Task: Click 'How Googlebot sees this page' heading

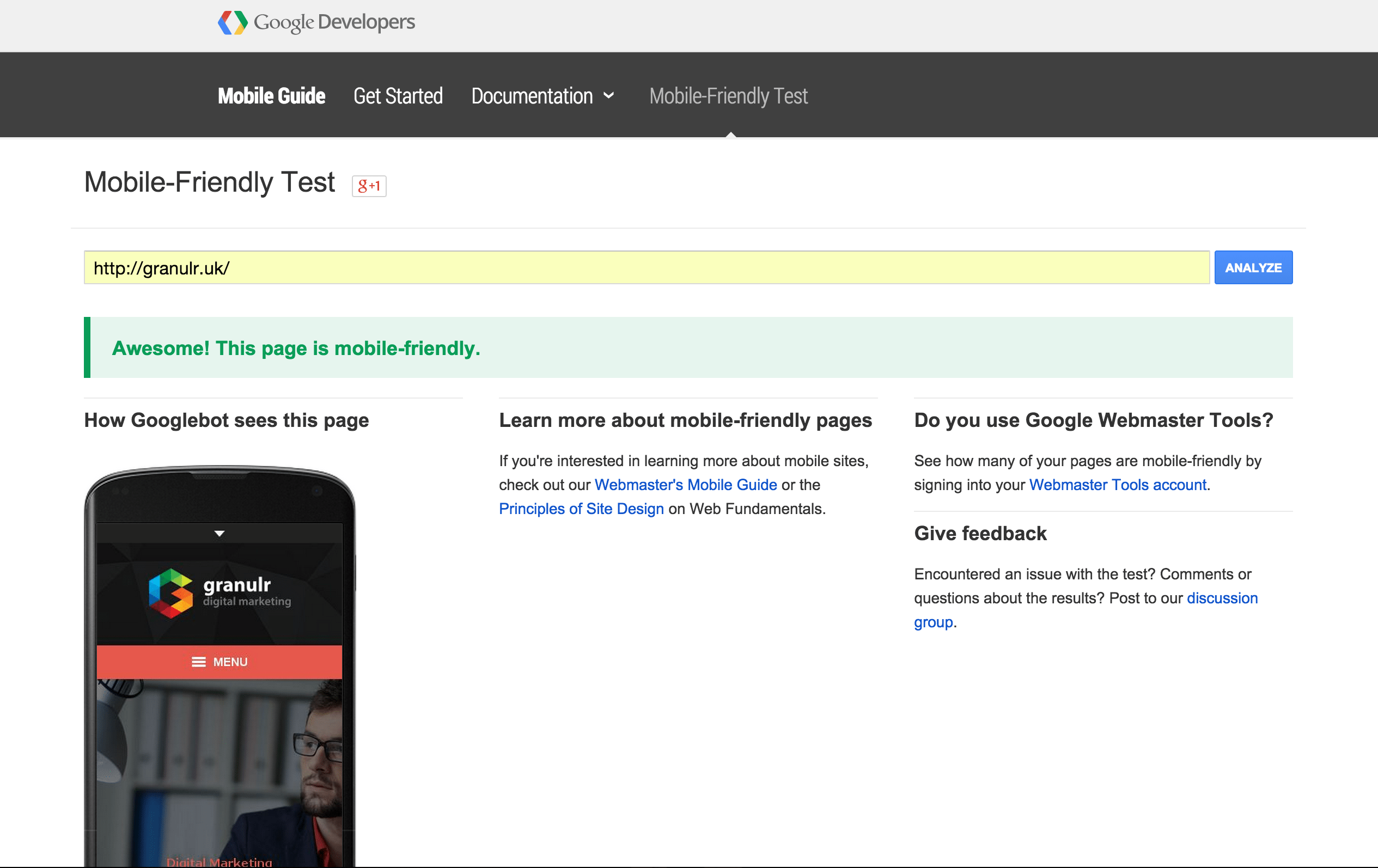Action: [227, 420]
